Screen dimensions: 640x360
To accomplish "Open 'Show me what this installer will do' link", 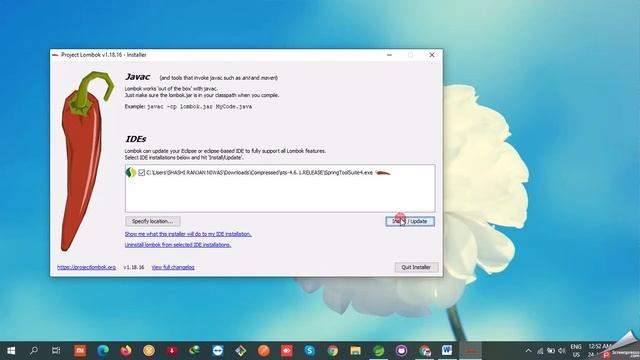I will coord(188,234).
